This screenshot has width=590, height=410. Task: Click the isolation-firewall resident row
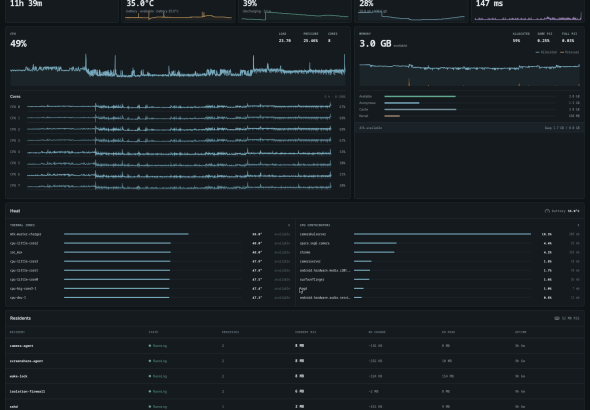click(295, 391)
